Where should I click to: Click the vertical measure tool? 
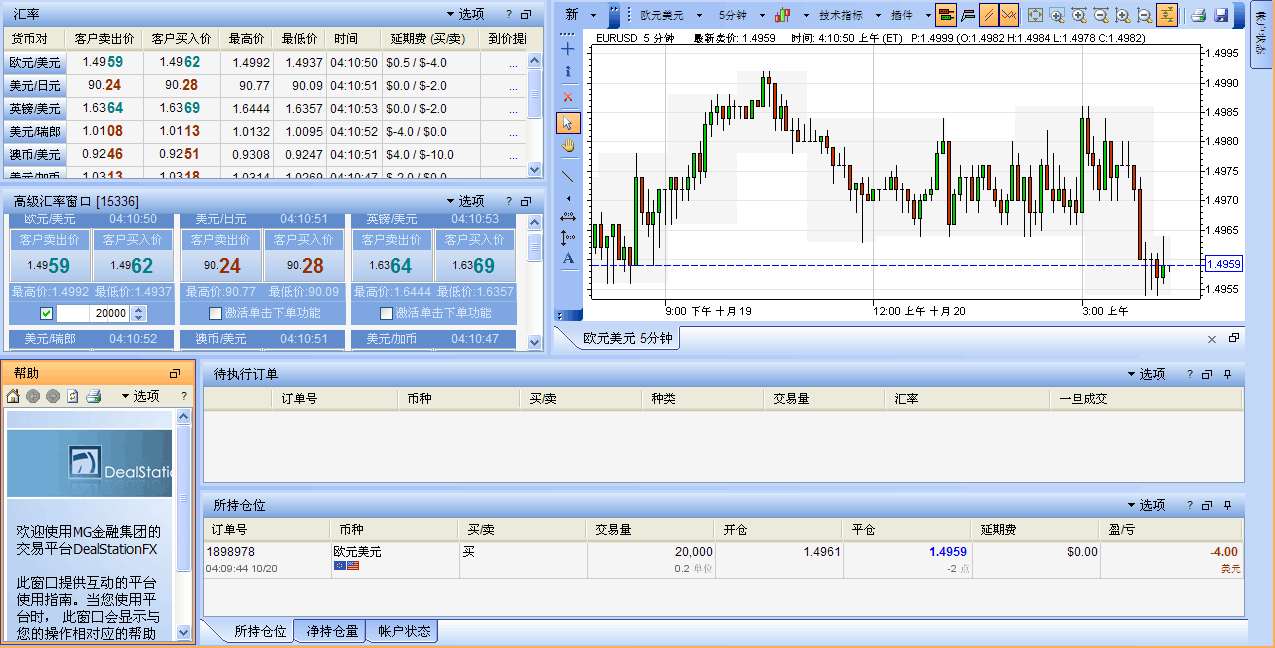[x=568, y=237]
